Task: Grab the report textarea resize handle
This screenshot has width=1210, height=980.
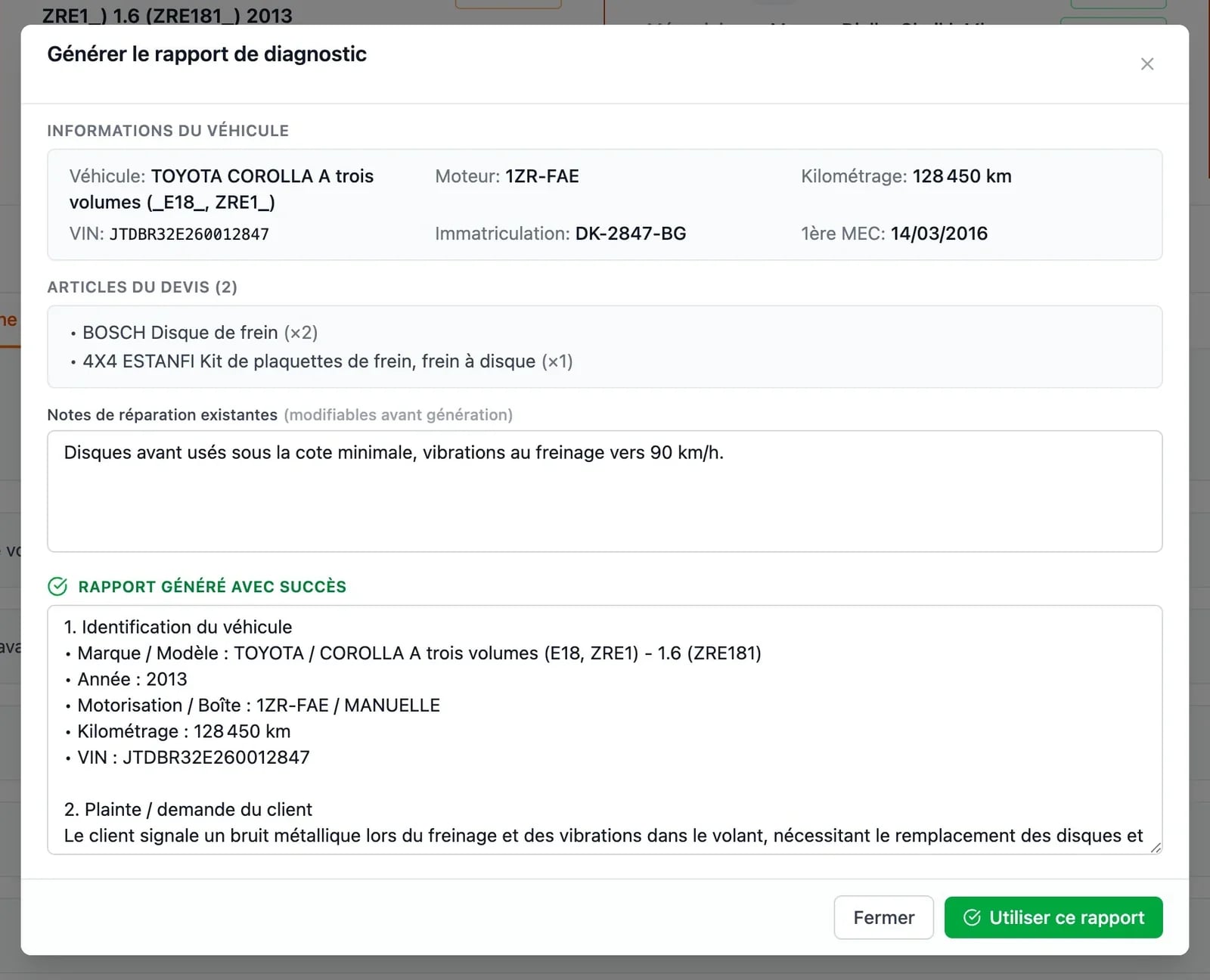Action: point(1156,848)
